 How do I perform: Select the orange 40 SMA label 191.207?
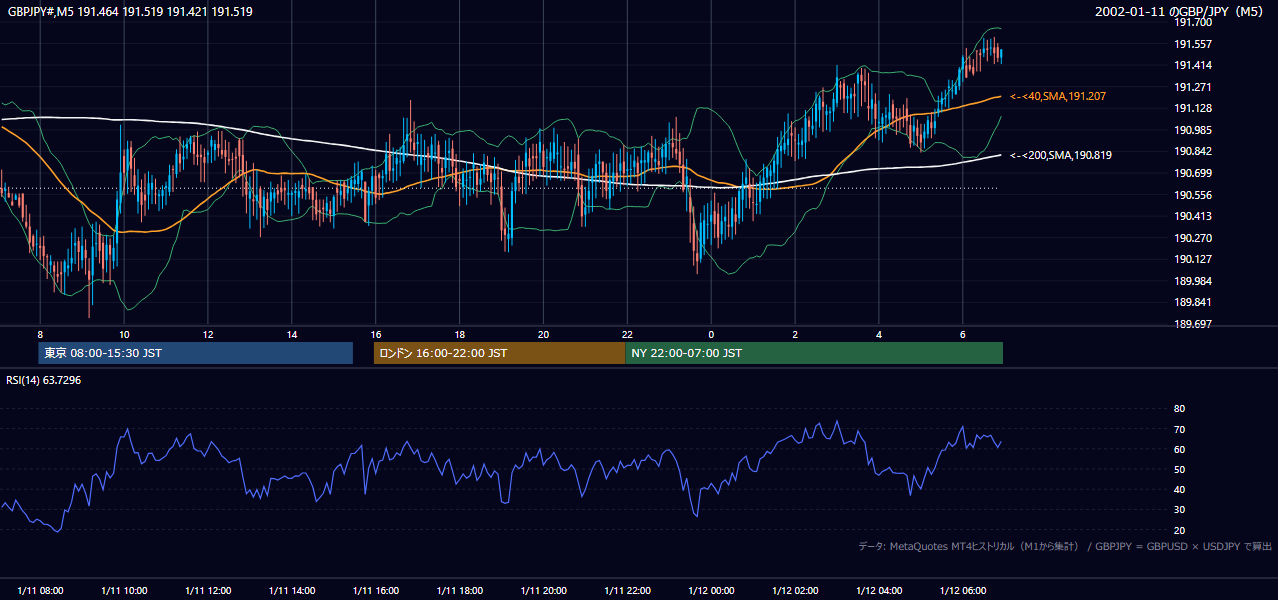click(x=1058, y=96)
